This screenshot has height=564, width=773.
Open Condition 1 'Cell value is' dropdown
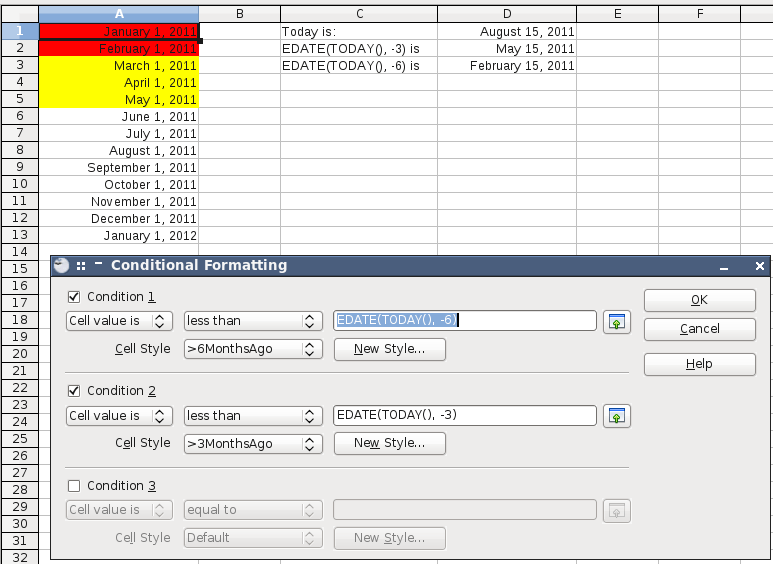119,321
